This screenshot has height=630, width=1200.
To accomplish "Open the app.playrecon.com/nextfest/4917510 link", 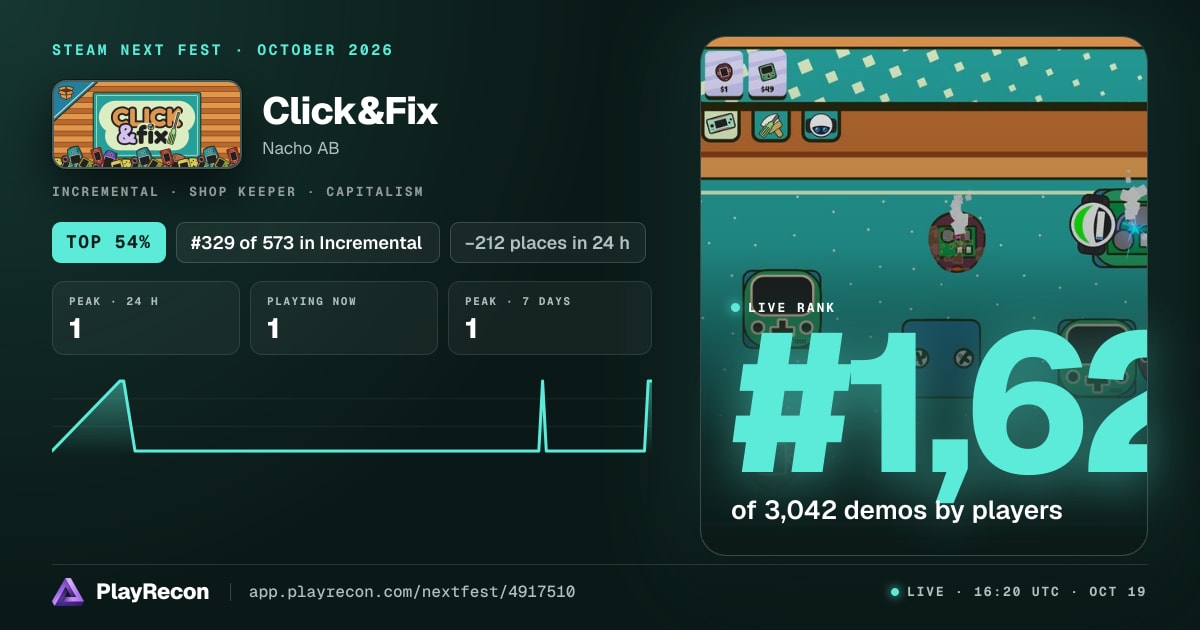I will coord(411,592).
